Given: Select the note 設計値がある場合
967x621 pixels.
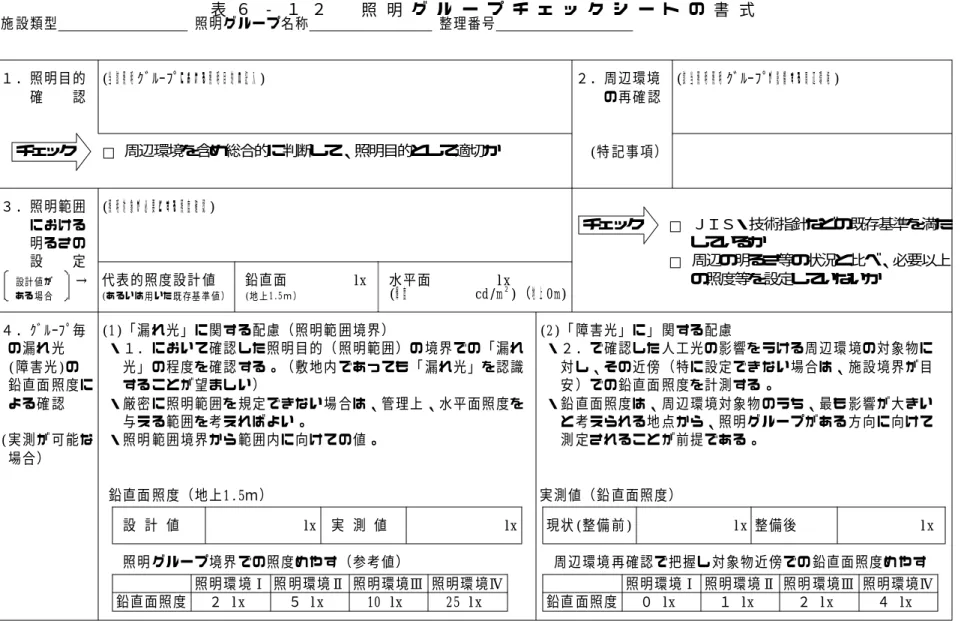Looking at the screenshot, I should pyautogui.click(x=34, y=288).
